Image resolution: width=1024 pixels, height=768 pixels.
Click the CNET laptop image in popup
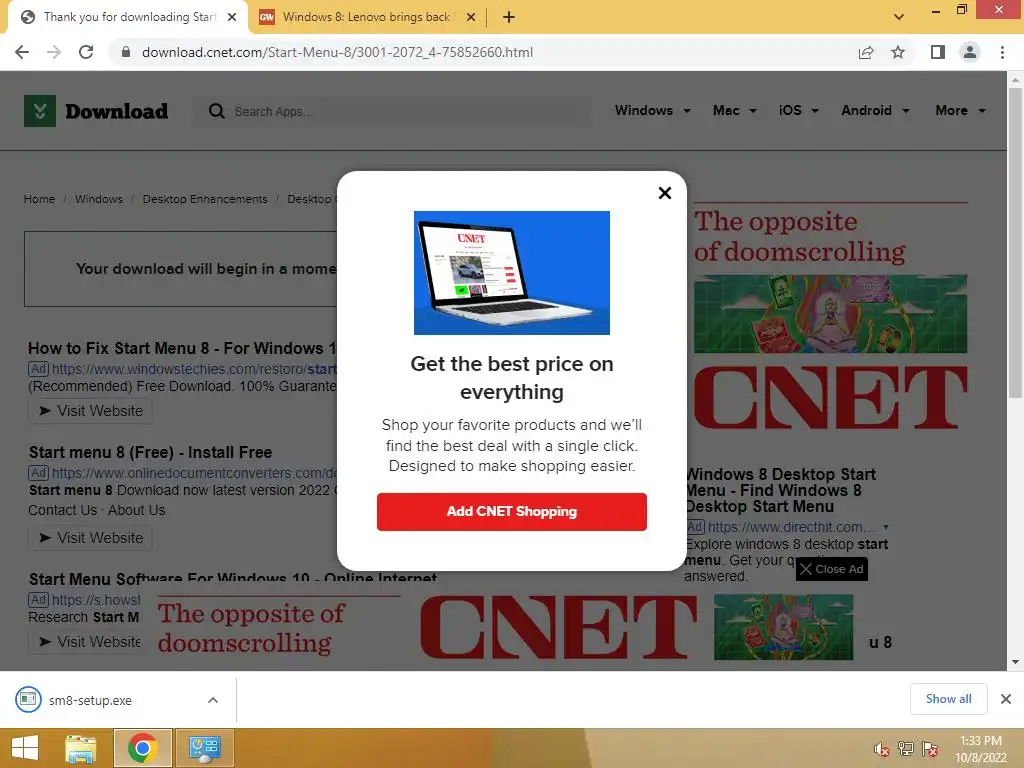[511, 272]
